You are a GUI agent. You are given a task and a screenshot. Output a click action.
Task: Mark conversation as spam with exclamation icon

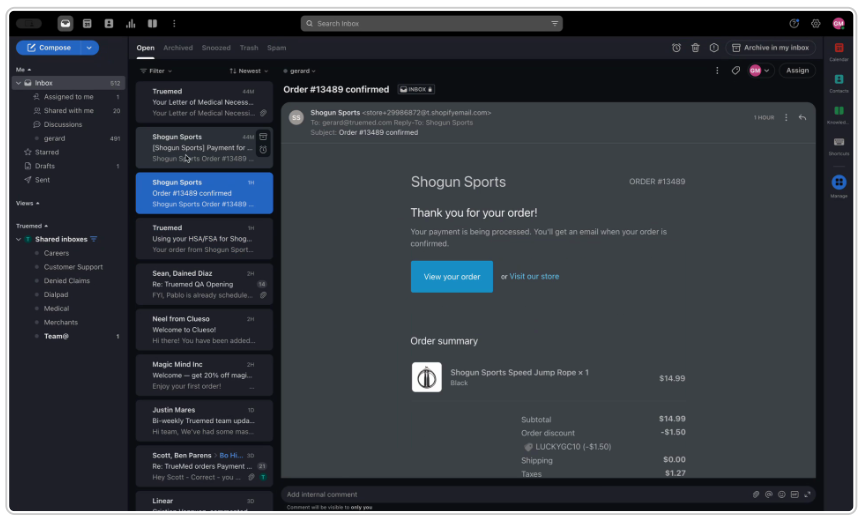(x=714, y=48)
